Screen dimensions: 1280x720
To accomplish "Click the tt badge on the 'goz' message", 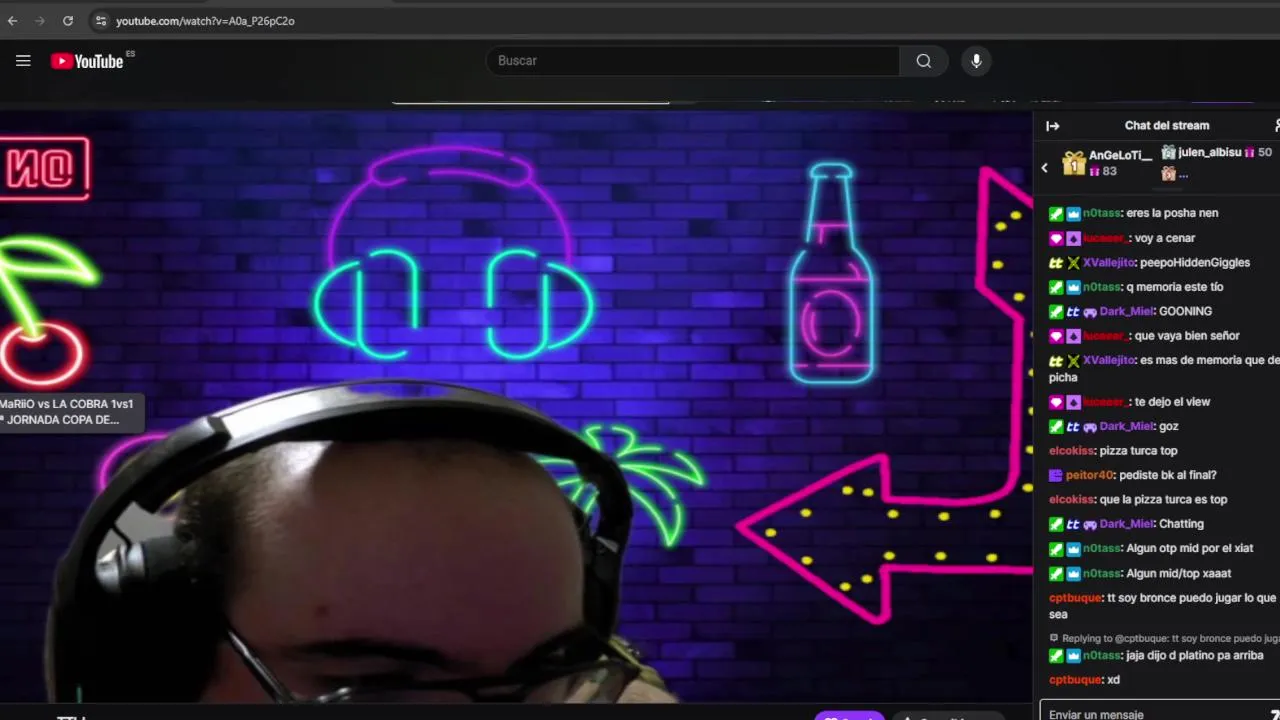I will 1073,427.
